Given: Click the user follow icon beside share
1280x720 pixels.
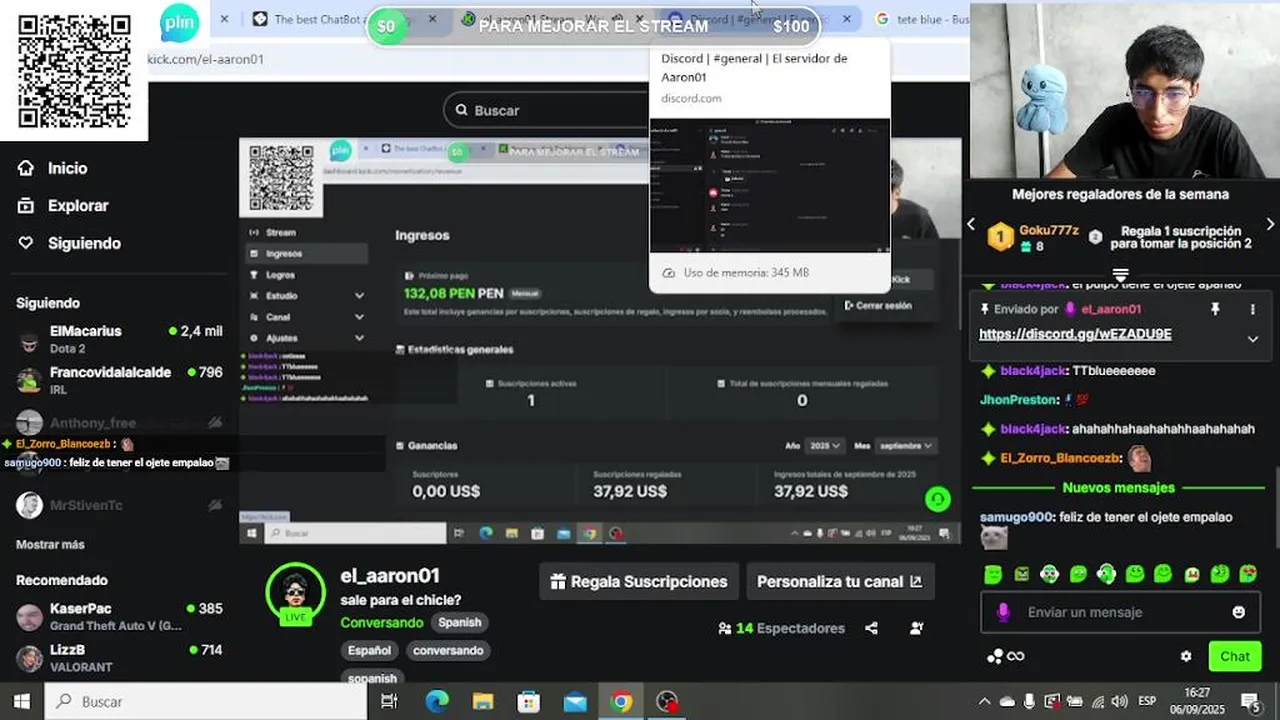Looking at the screenshot, I should point(916,628).
